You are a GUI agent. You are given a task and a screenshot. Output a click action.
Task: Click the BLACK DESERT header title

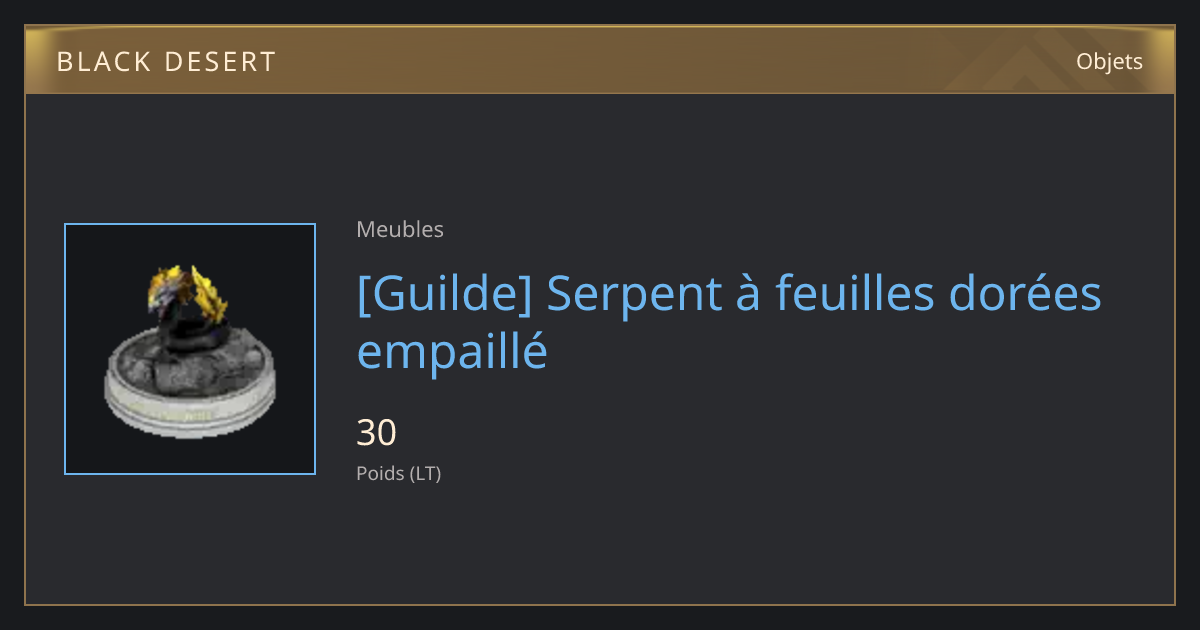click(166, 62)
